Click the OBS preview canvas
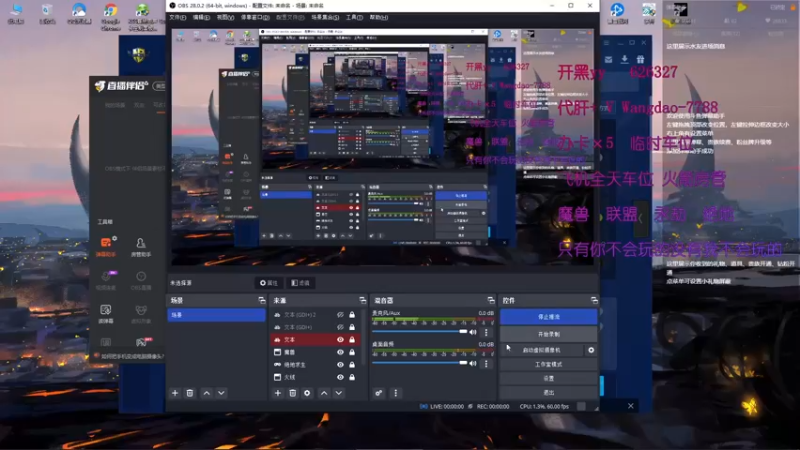Image resolution: width=800 pixels, height=450 pixels. 382,147
